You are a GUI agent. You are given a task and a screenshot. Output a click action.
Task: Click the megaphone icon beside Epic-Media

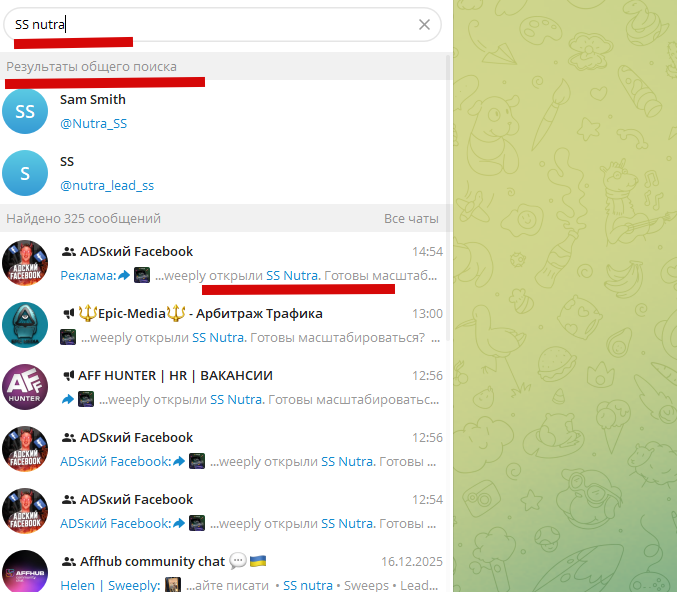pyautogui.click(x=69, y=313)
